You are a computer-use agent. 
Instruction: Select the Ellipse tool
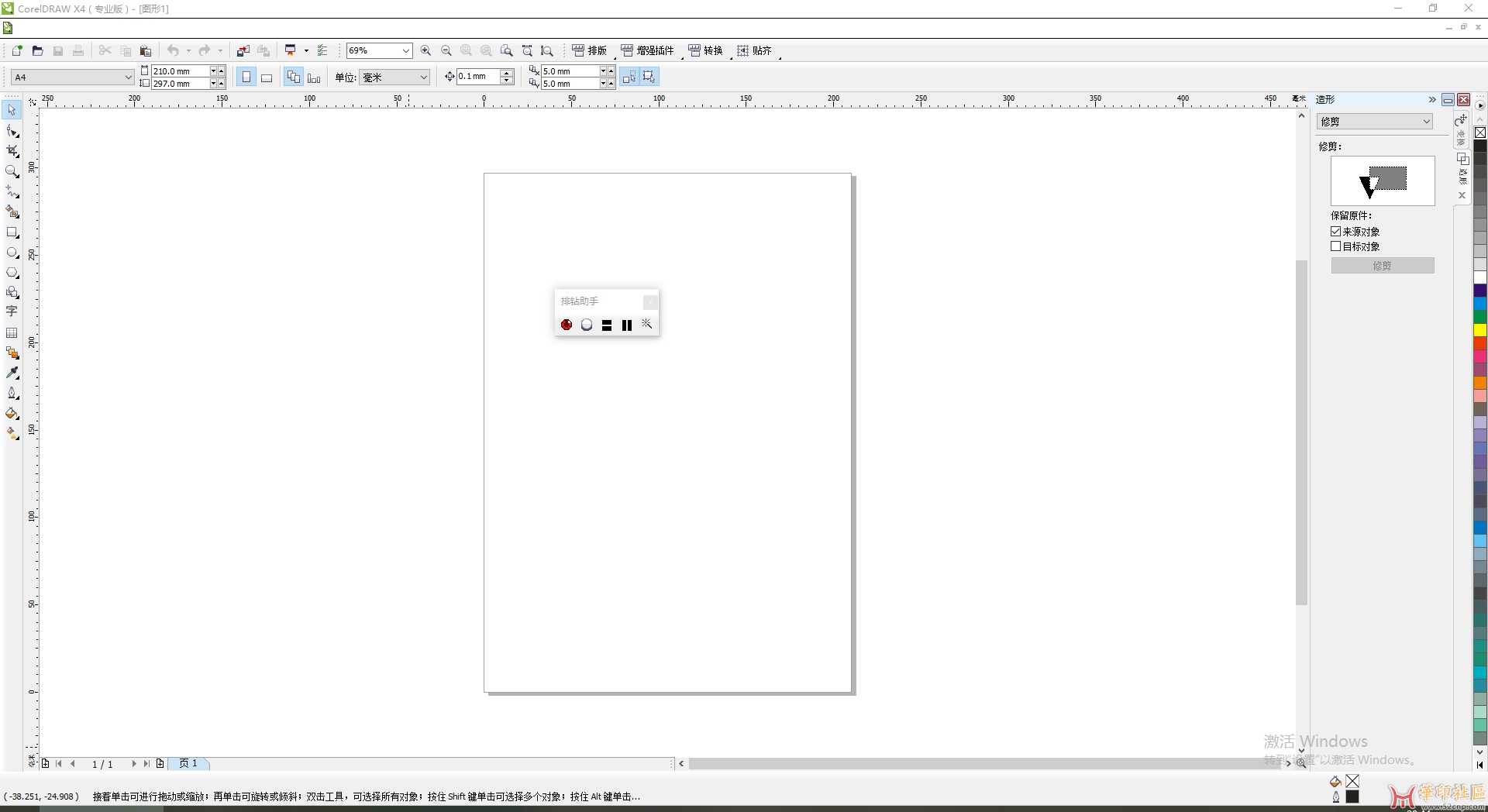point(12,253)
